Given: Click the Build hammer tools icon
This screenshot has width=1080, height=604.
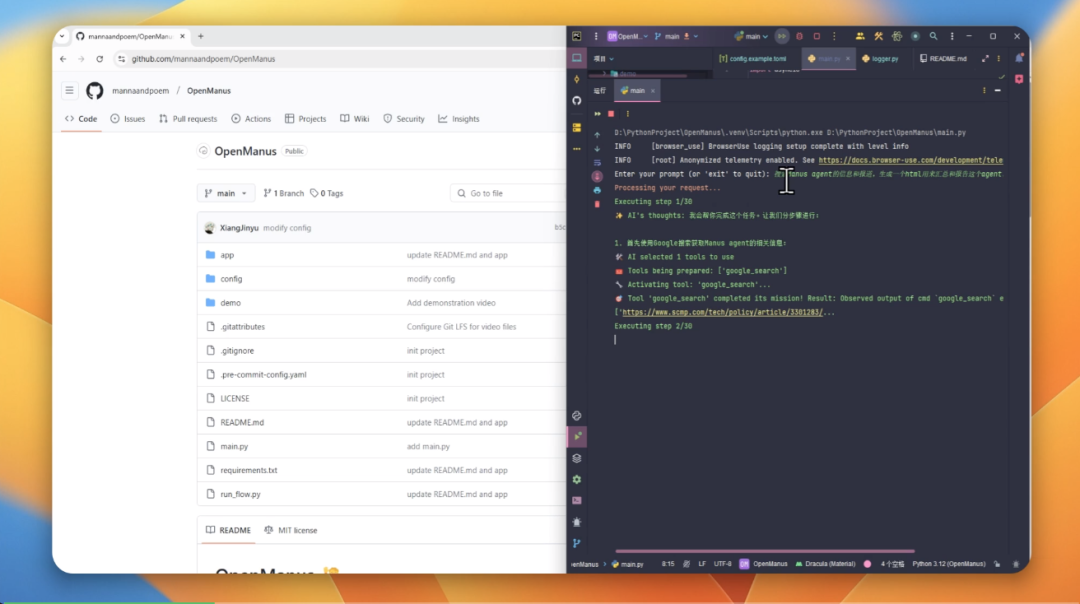Looking at the screenshot, I should (879, 37).
